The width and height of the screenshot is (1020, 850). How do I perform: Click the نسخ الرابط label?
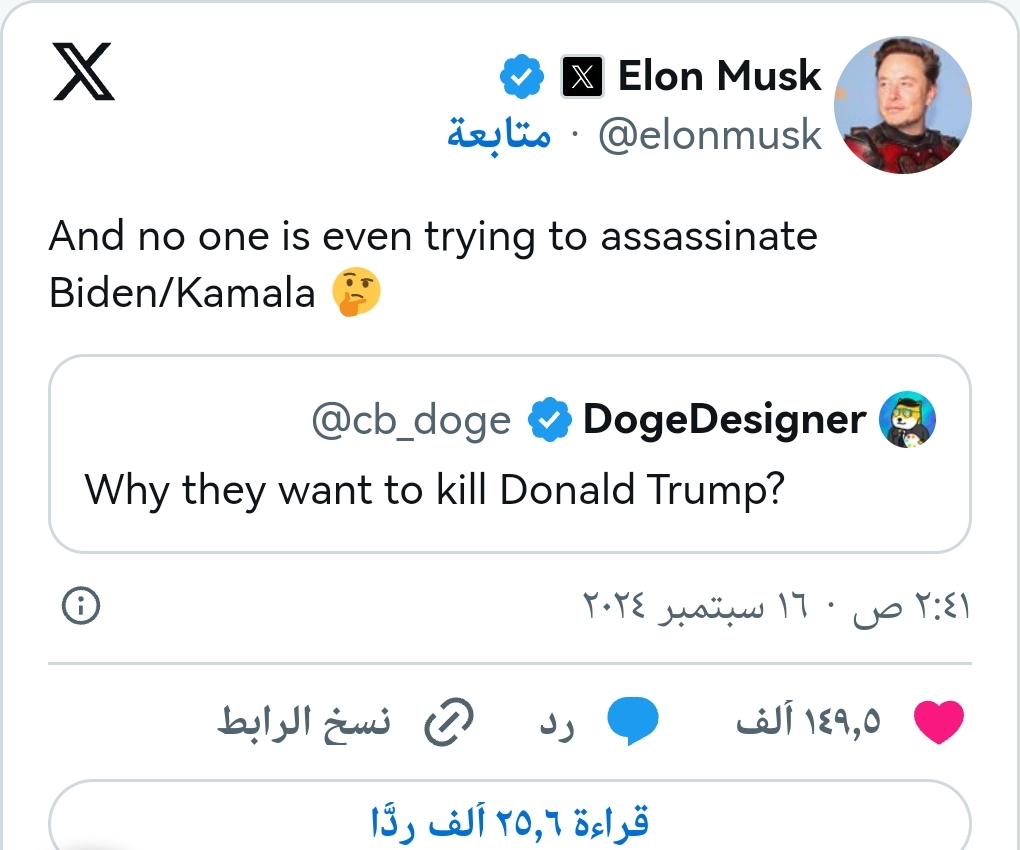(304, 723)
